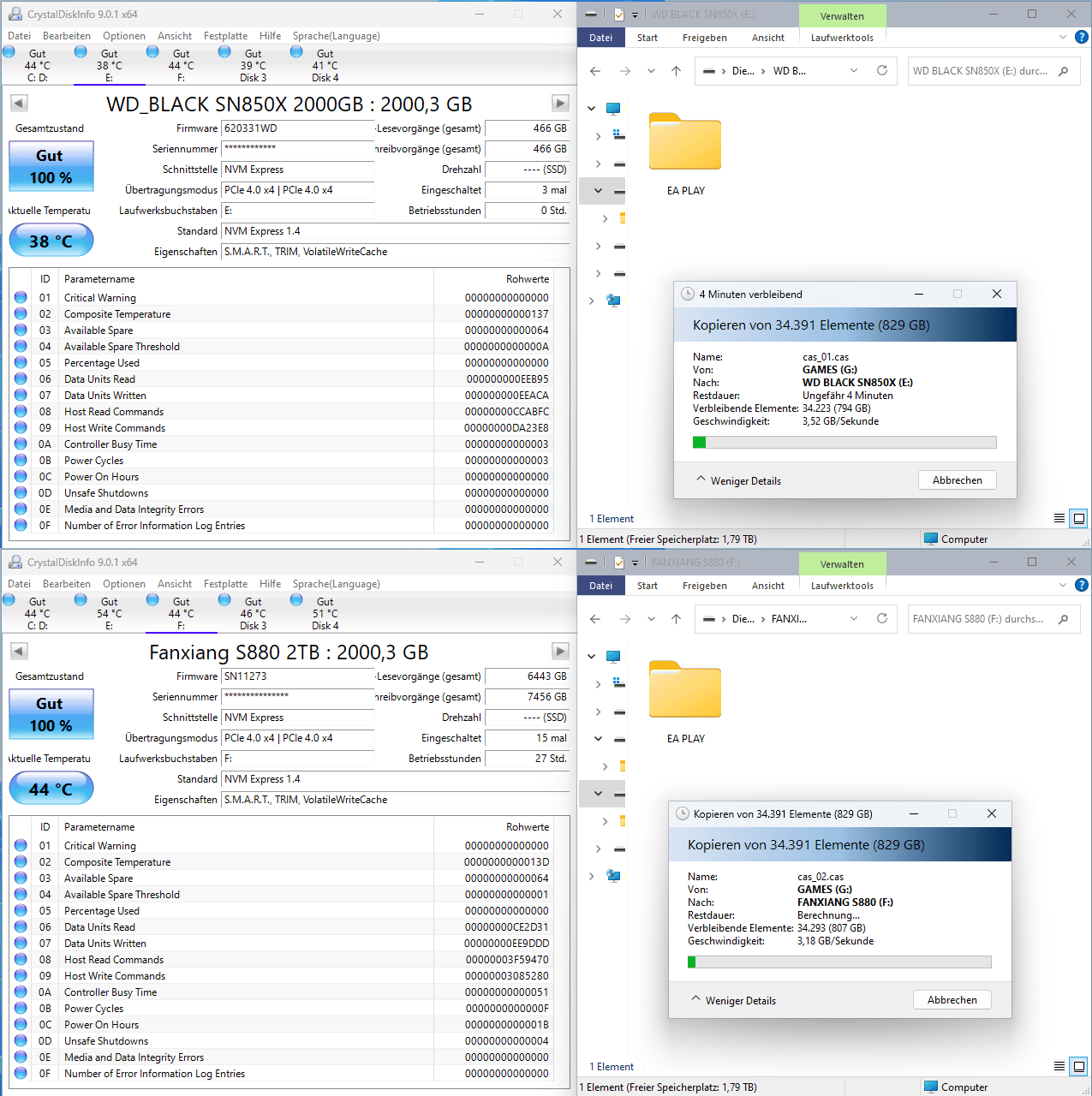Image resolution: width=1092 pixels, height=1096 pixels.
Task: Collapse the This PC node in the WD BLACK Explorer tree
Action: (x=592, y=109)
